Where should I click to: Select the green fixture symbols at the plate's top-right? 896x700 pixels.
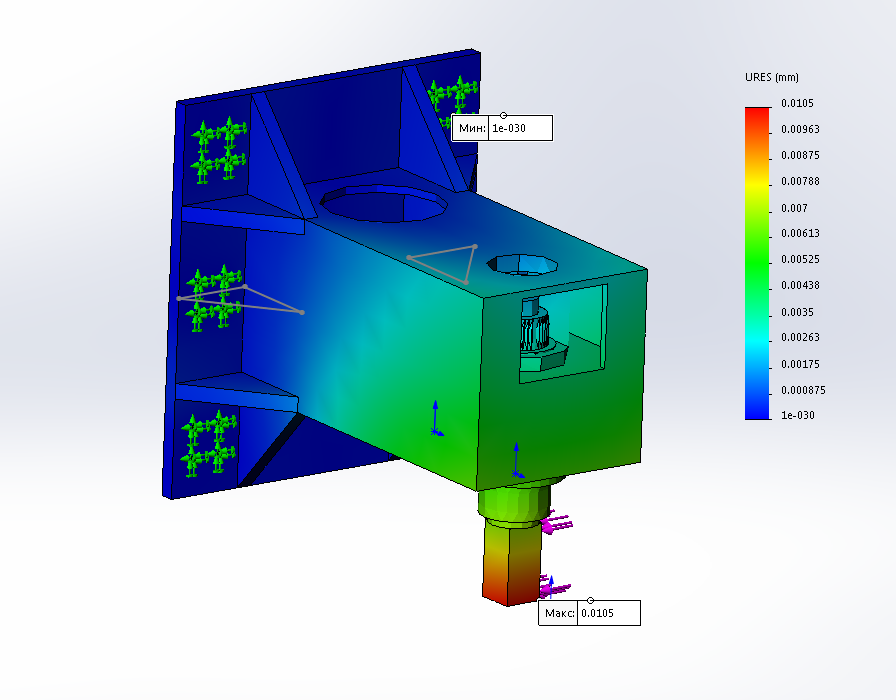tap(453, 100)
